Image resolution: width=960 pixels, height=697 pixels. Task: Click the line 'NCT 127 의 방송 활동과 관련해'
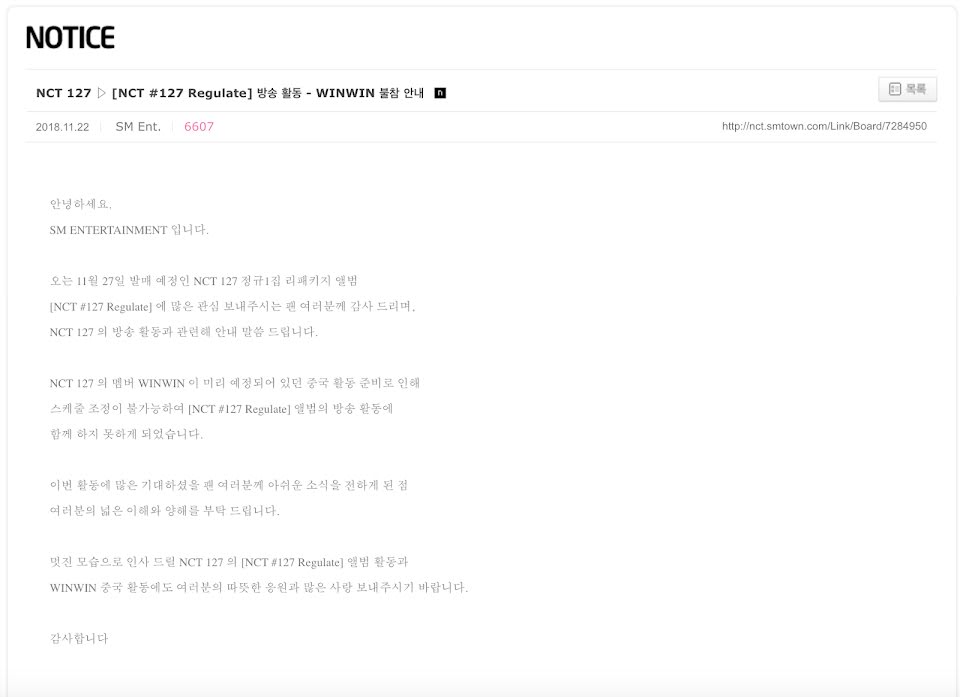(184, 332)
